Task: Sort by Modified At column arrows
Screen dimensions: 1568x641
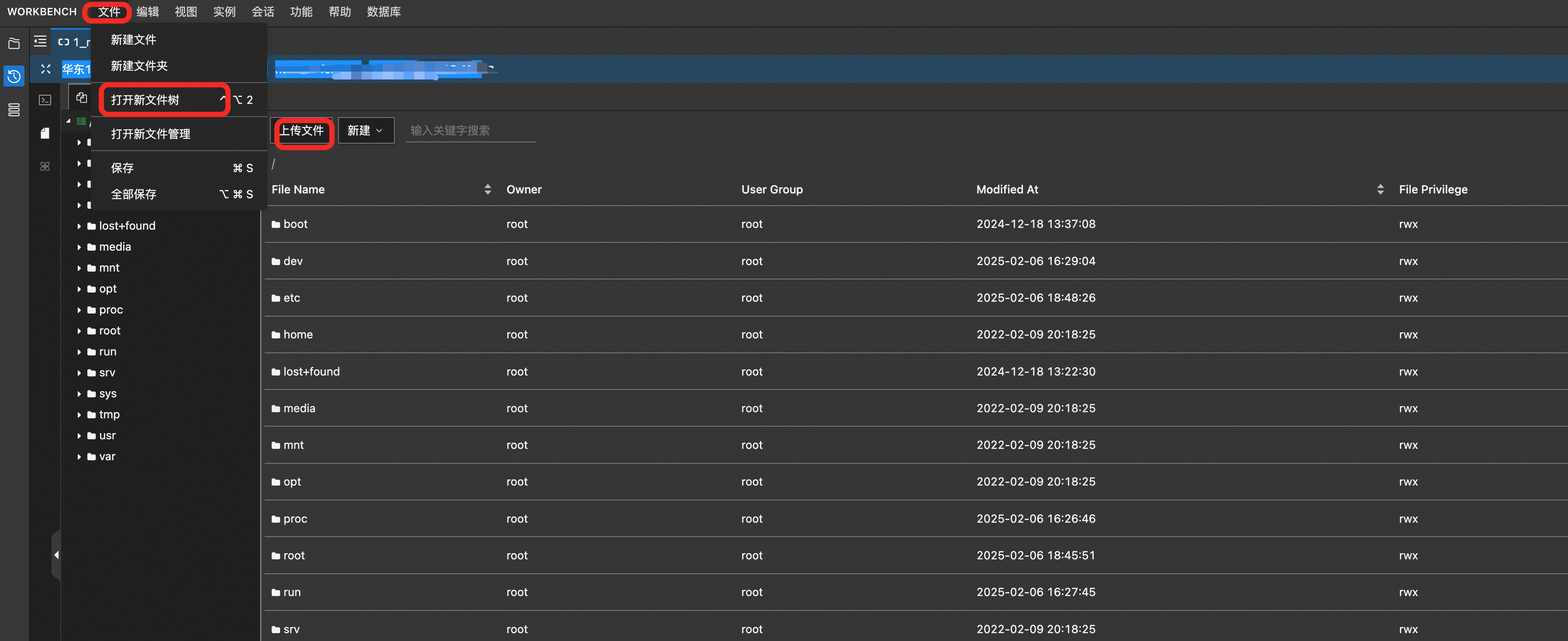Action: (1380, 190)
